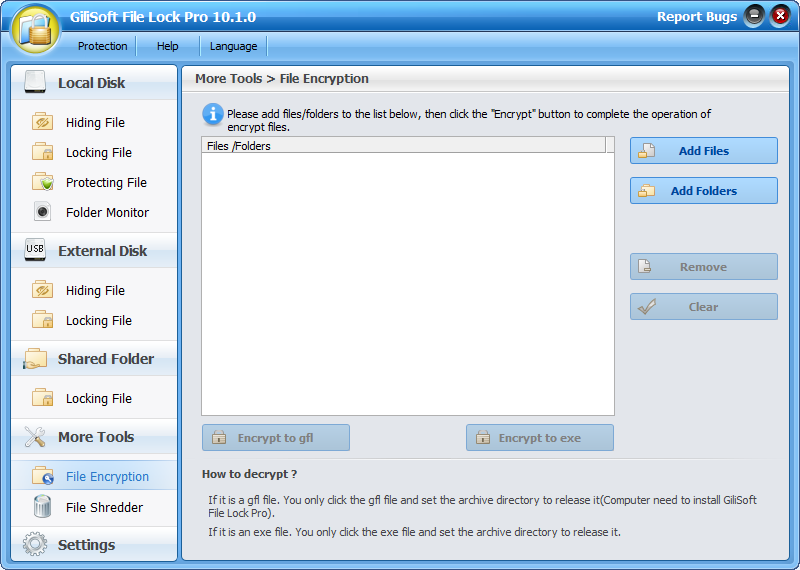Click the Clear button label
Image resolution: width=800 pixels, height=570 pixels.
point(703,307)
